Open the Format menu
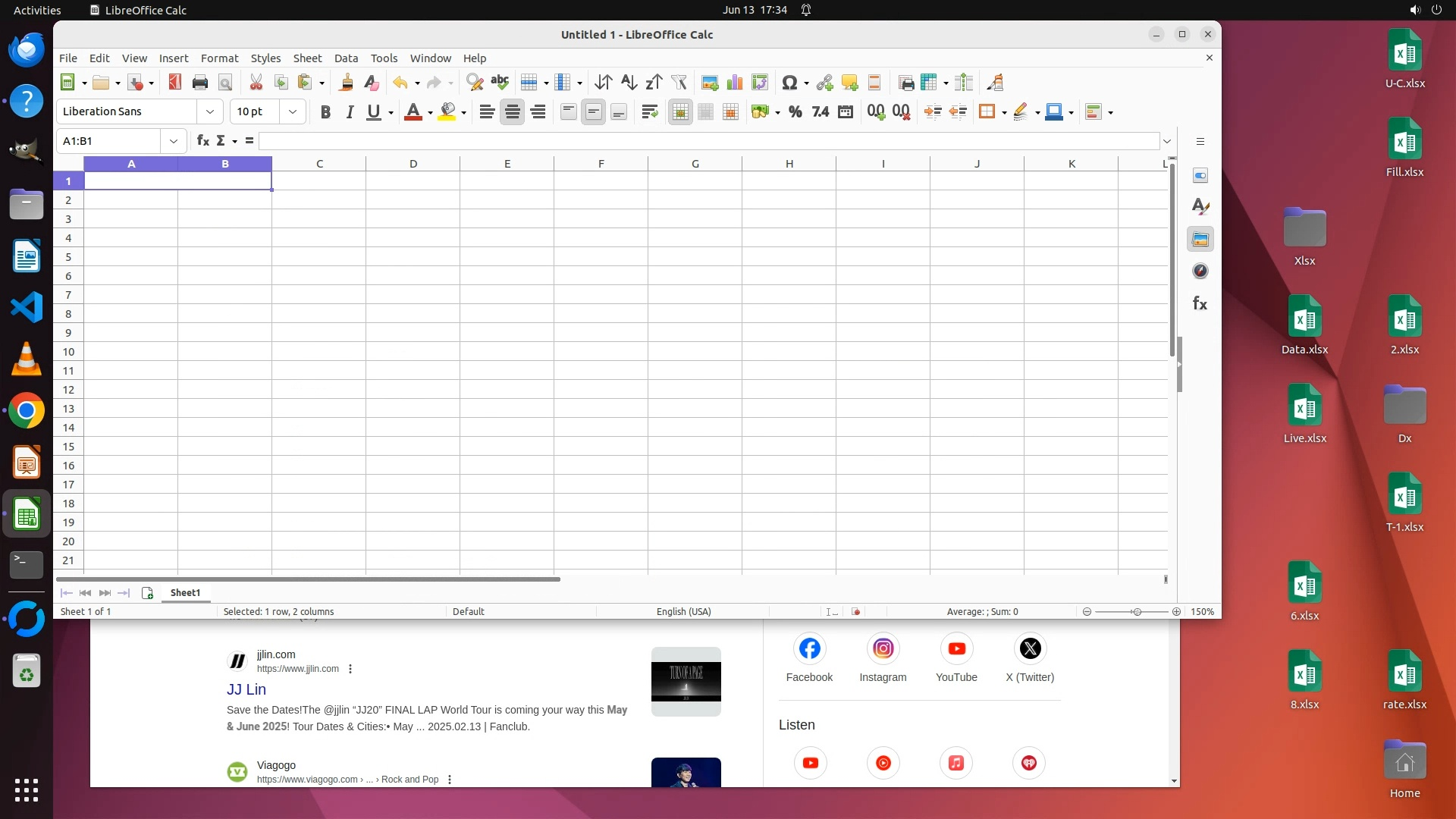Screen dimensions: 1456x819 (219, 58)
